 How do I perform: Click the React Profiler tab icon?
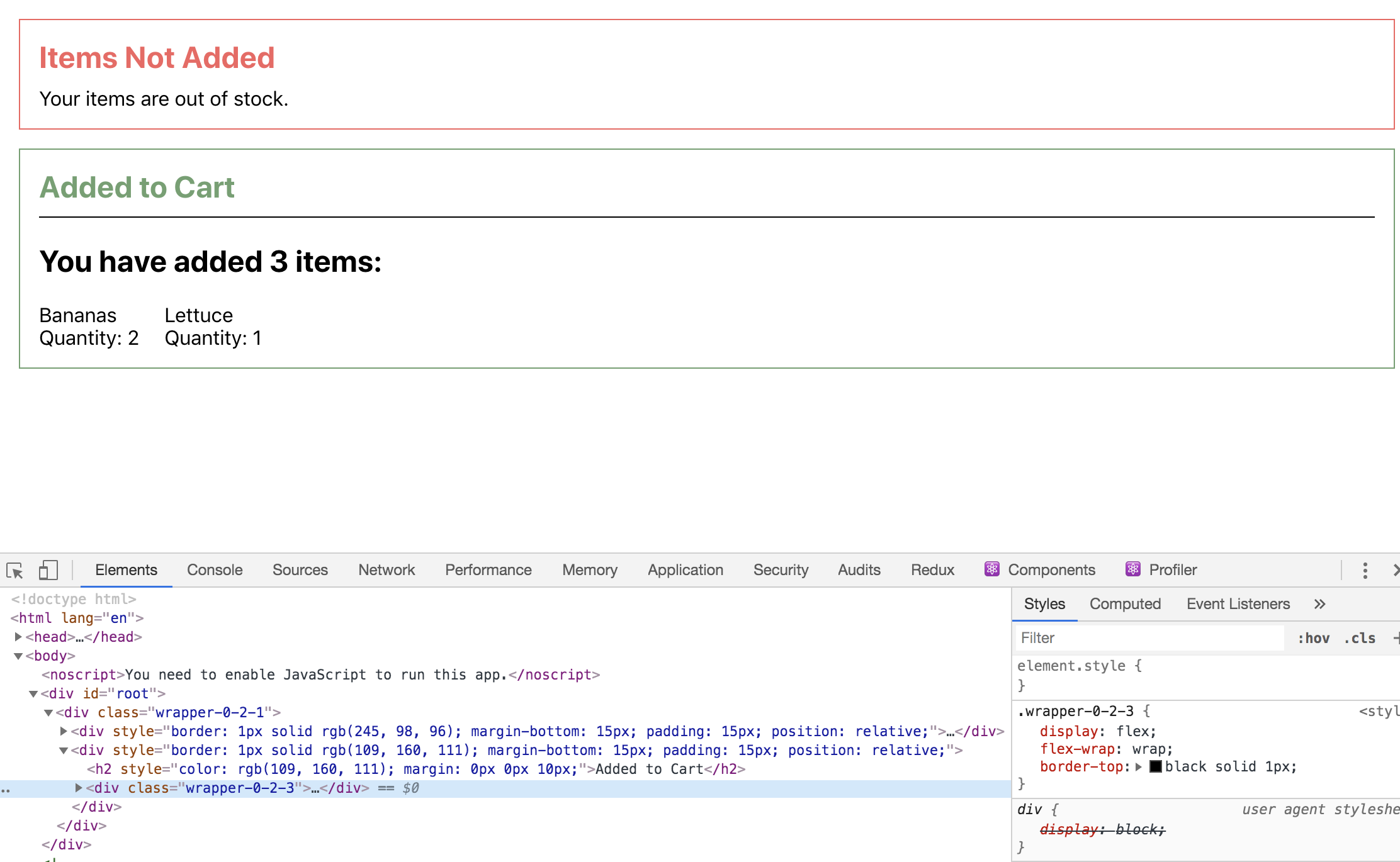point(1133,569)
